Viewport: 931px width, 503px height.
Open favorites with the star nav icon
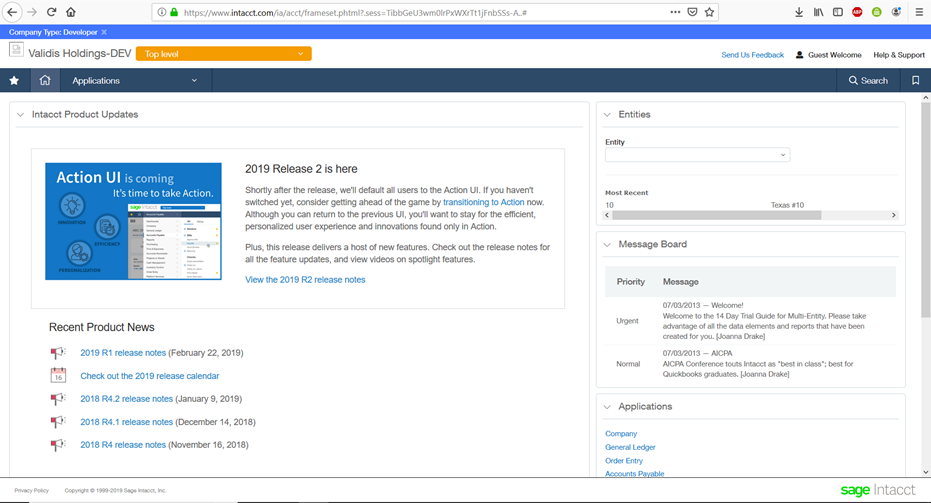14,80
